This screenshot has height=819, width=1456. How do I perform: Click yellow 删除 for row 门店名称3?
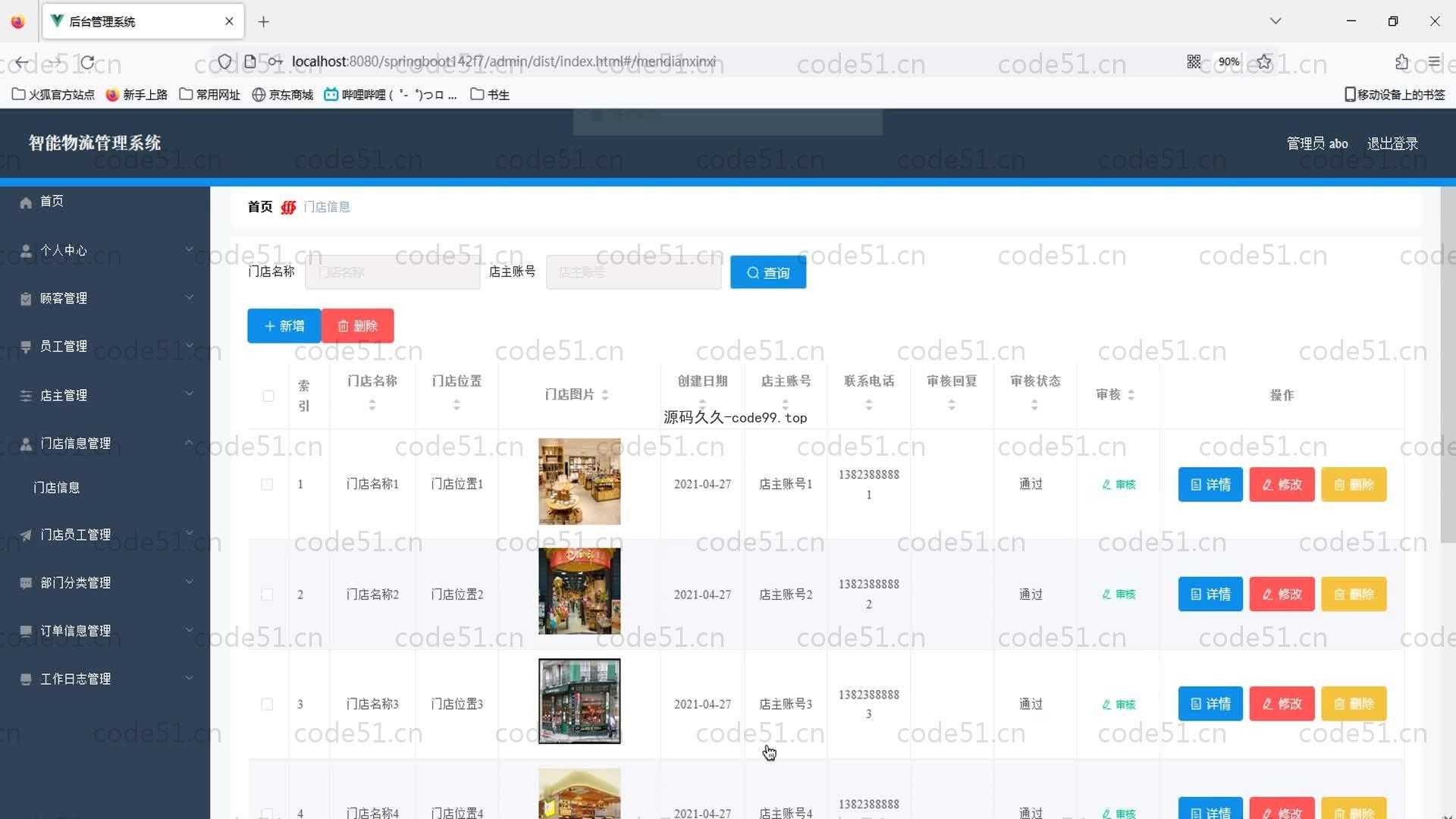tap(1354, 704)
